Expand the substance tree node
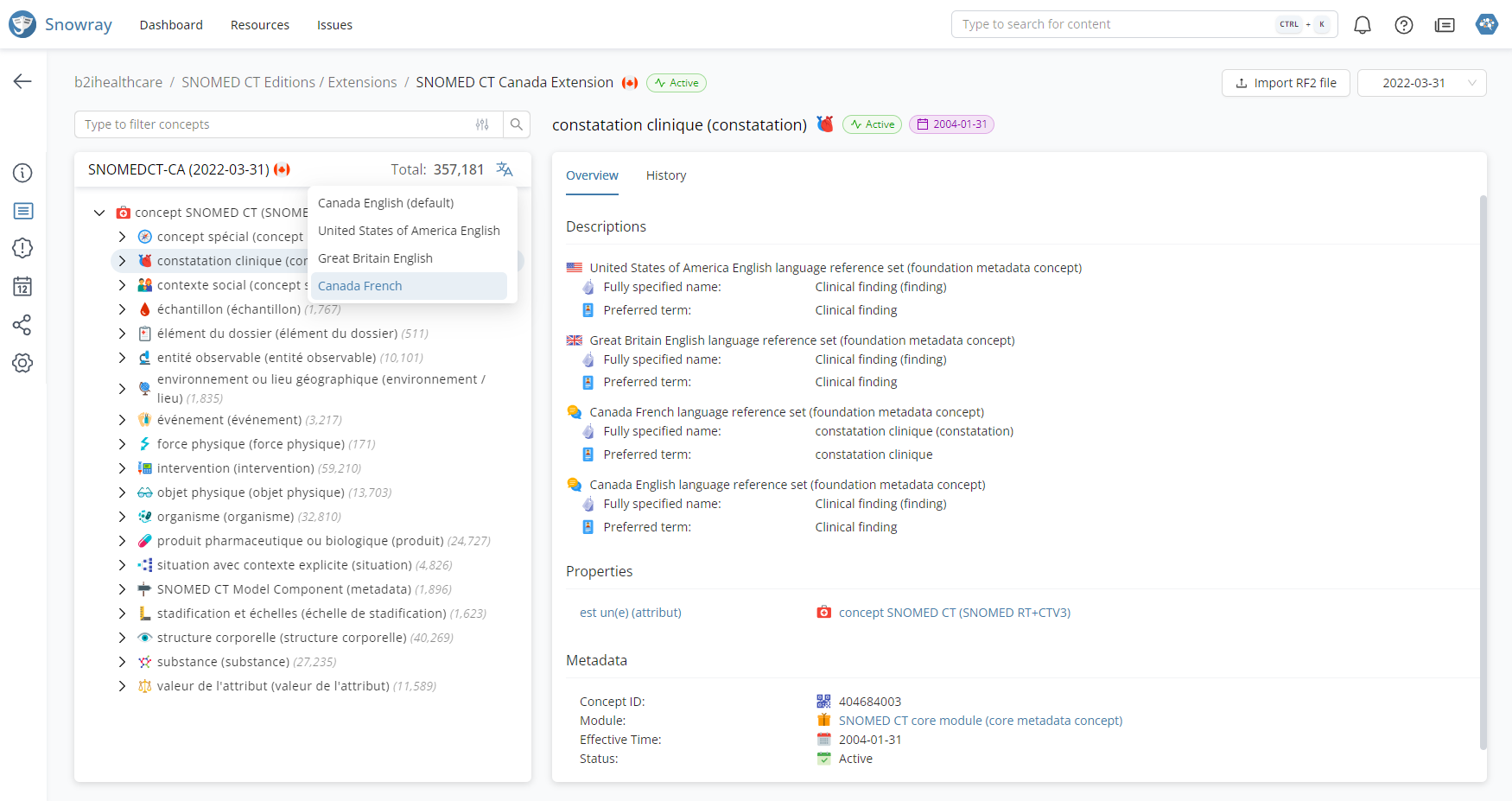This screenshot has height=801, width=1512. click(122, 662)
